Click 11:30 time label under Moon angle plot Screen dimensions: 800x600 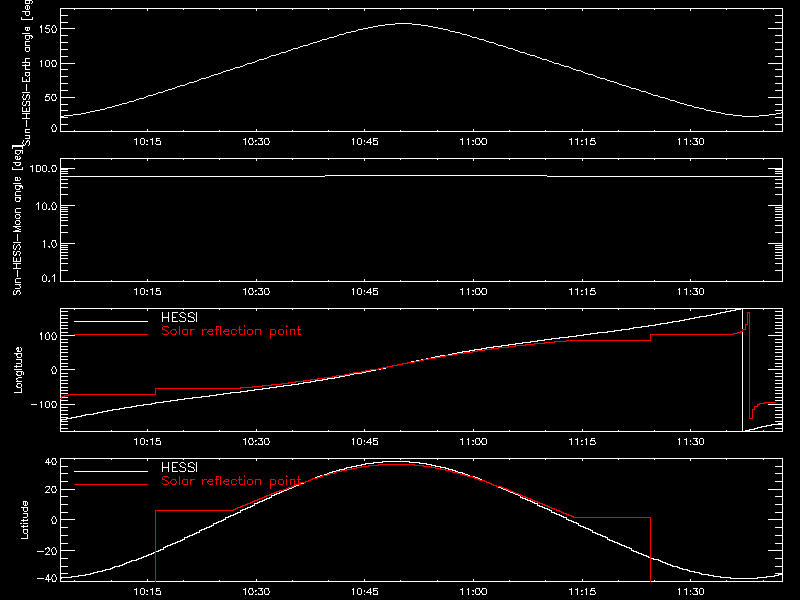click(x=691, y=292)
